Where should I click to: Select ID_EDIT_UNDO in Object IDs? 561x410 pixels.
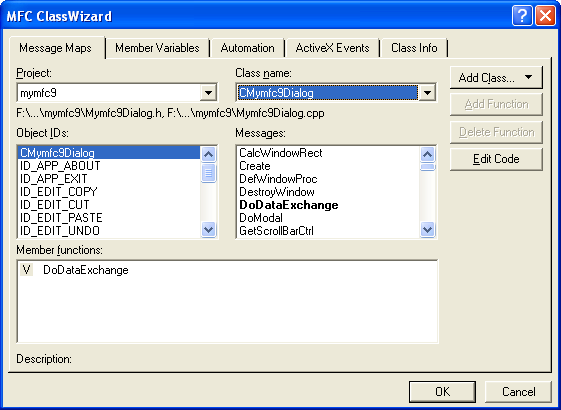109,231
